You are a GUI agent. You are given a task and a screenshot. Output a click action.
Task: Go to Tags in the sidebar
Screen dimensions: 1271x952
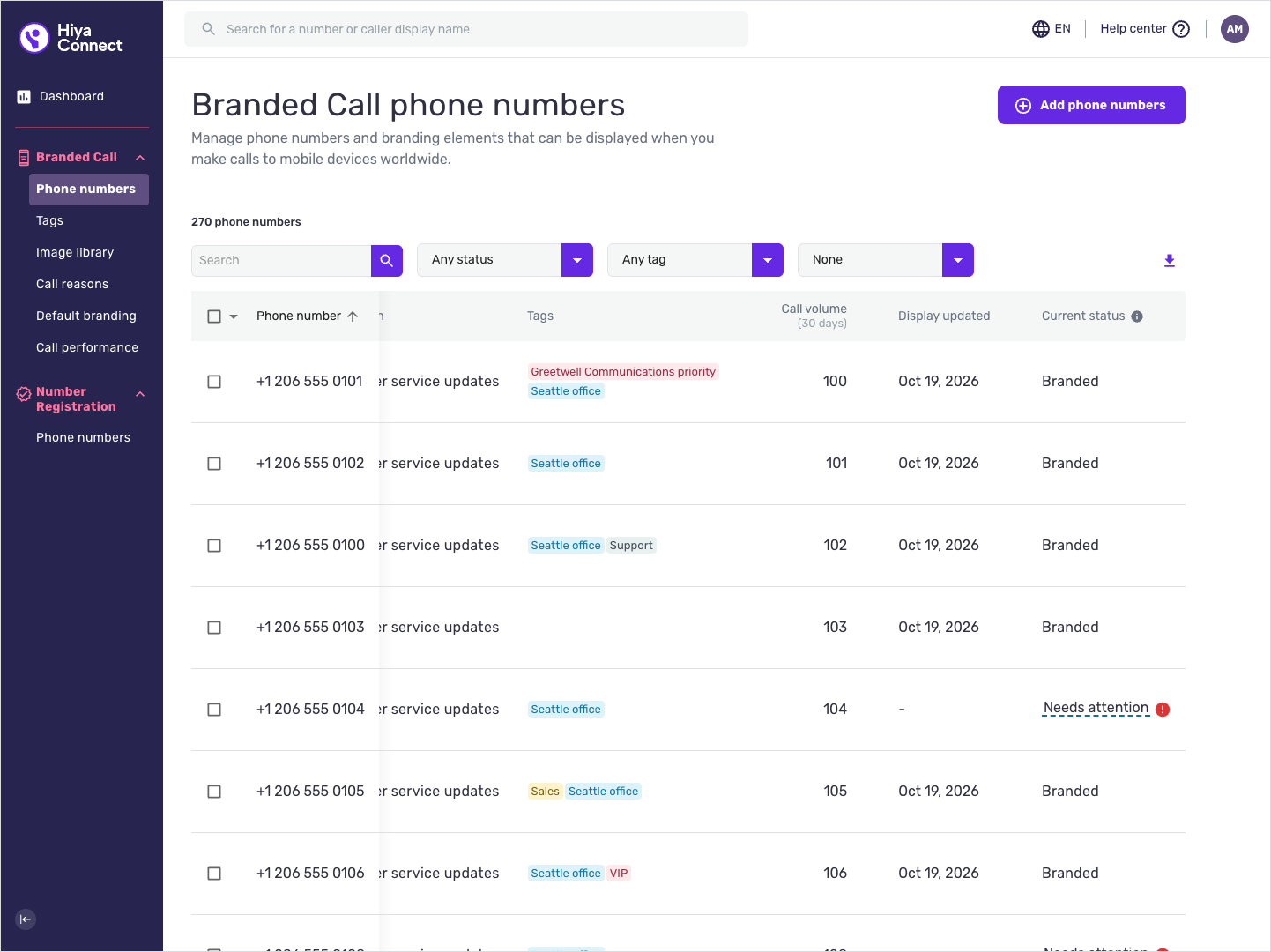[x=49, y=221]
